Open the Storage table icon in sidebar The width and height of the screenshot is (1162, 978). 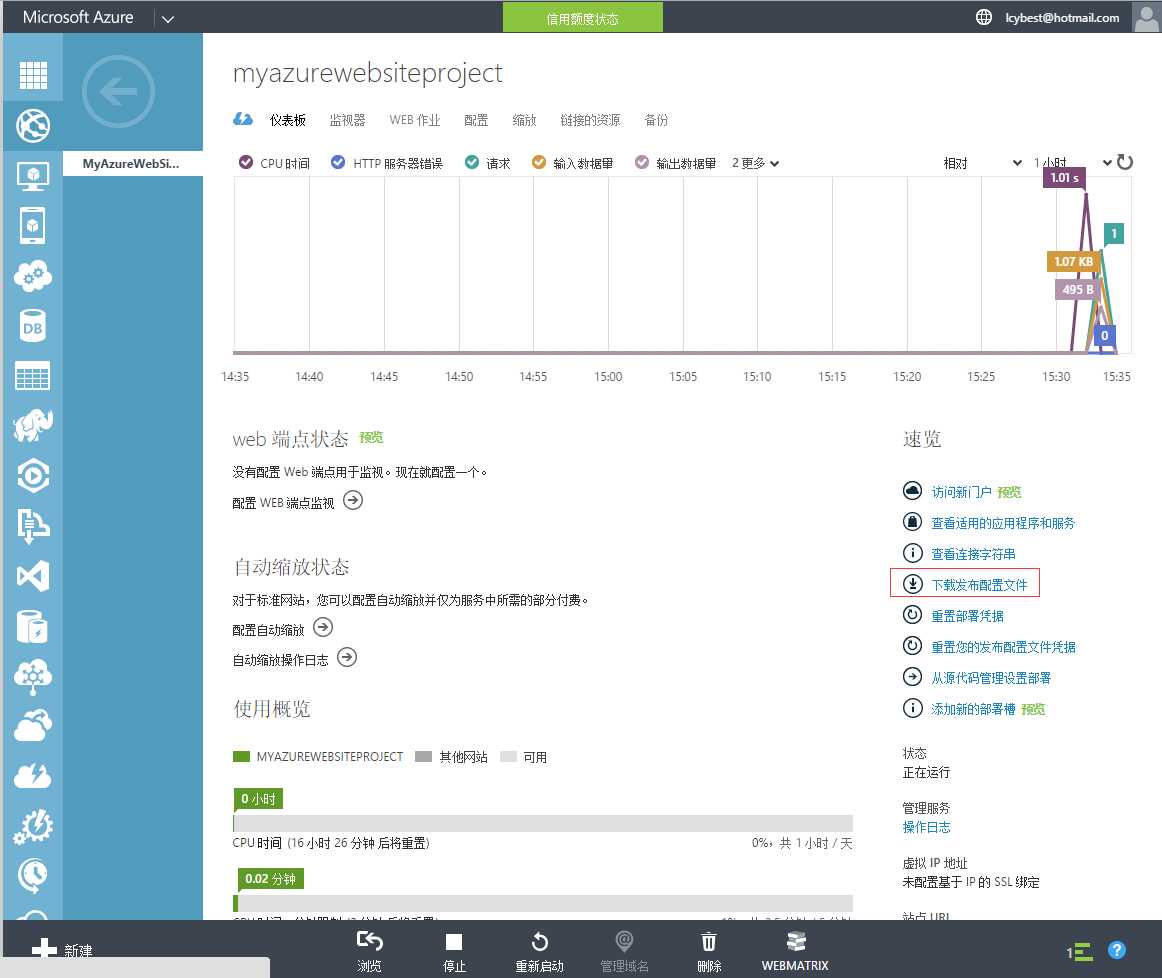[33, 376]
